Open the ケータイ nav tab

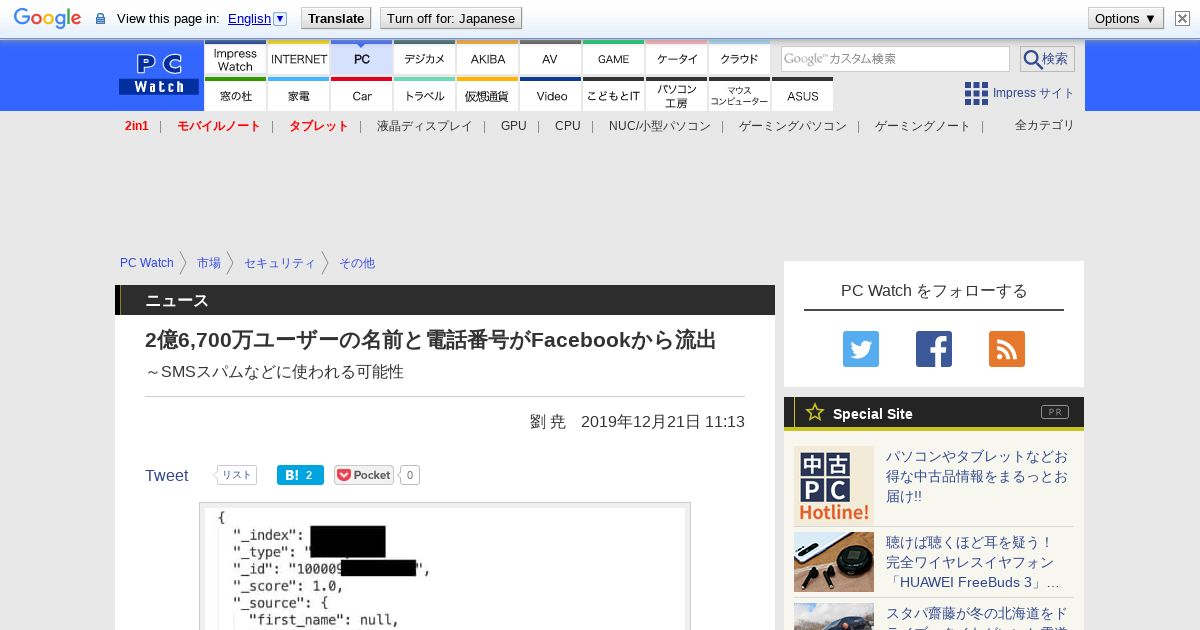pos(677,59)
